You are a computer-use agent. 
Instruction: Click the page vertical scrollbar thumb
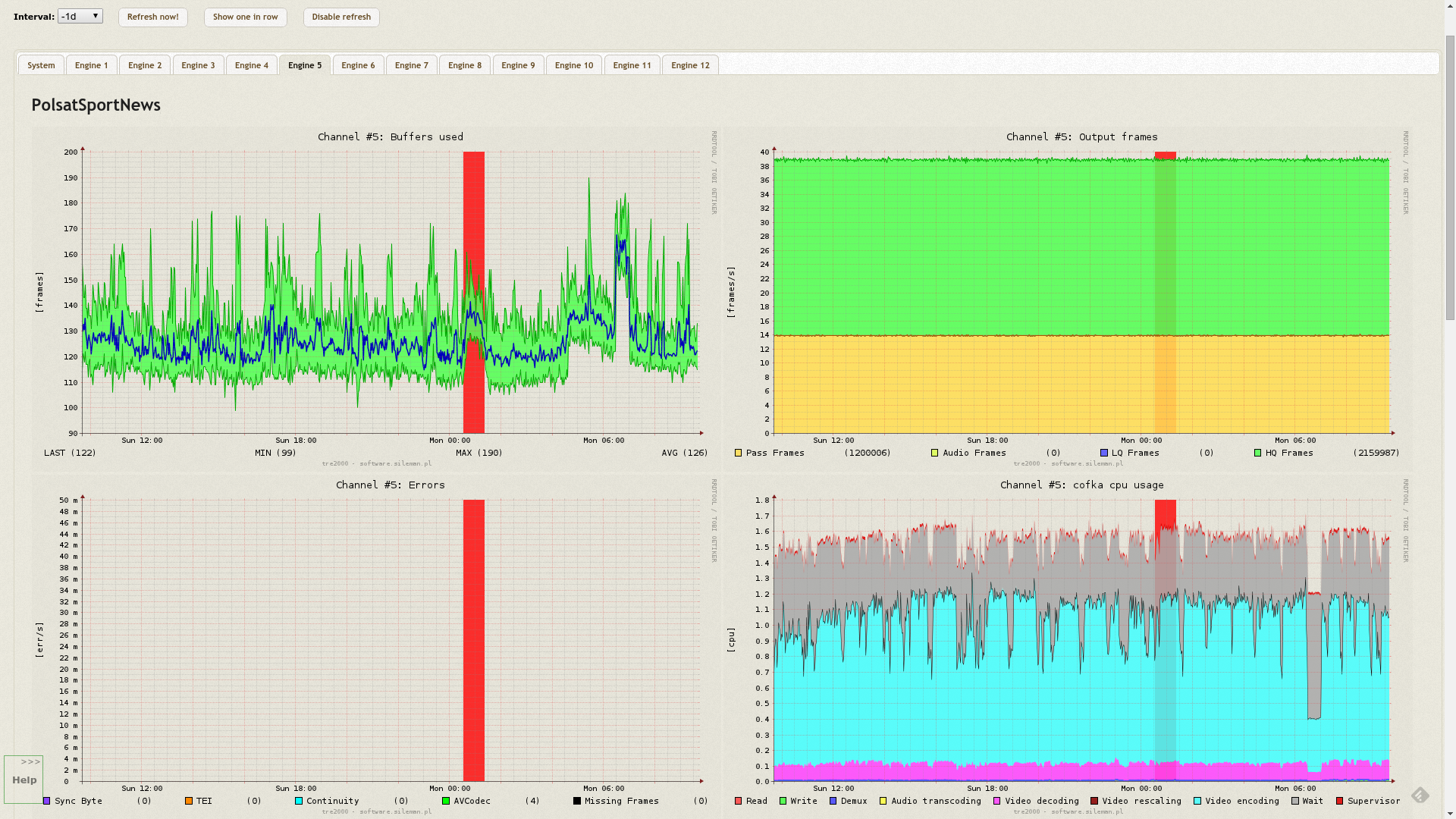(1449, 178)
